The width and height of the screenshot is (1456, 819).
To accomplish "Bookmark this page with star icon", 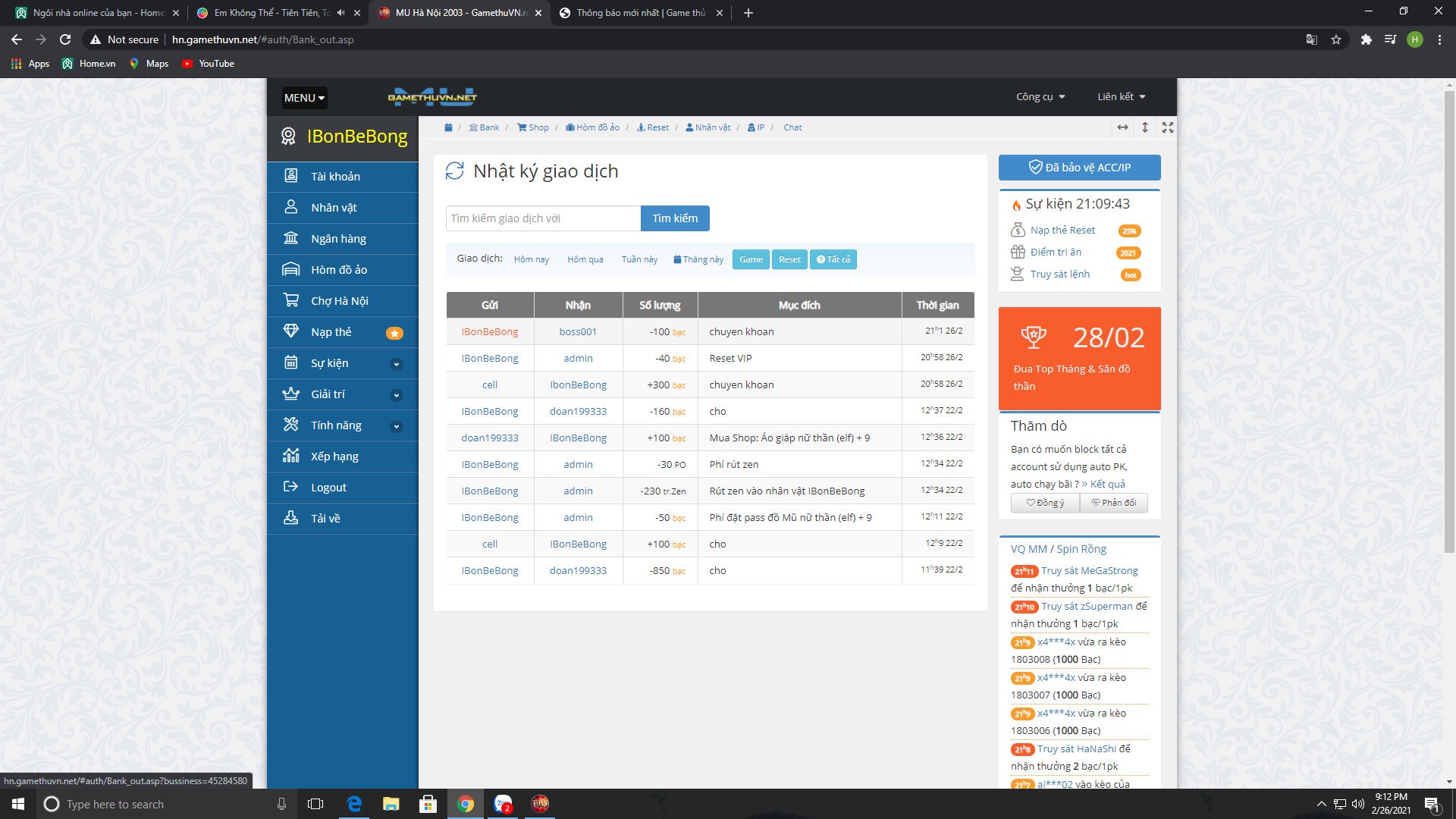I will click(x=1336, y=39).
